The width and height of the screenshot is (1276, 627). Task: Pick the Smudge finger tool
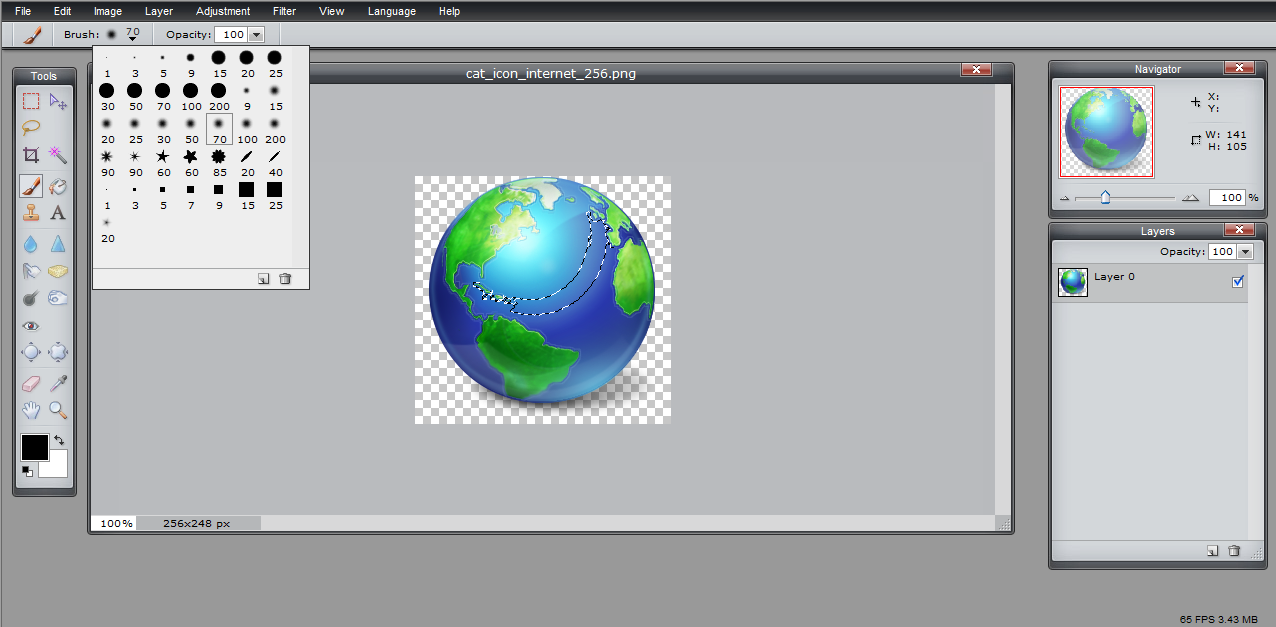click(x=31, y=270)
